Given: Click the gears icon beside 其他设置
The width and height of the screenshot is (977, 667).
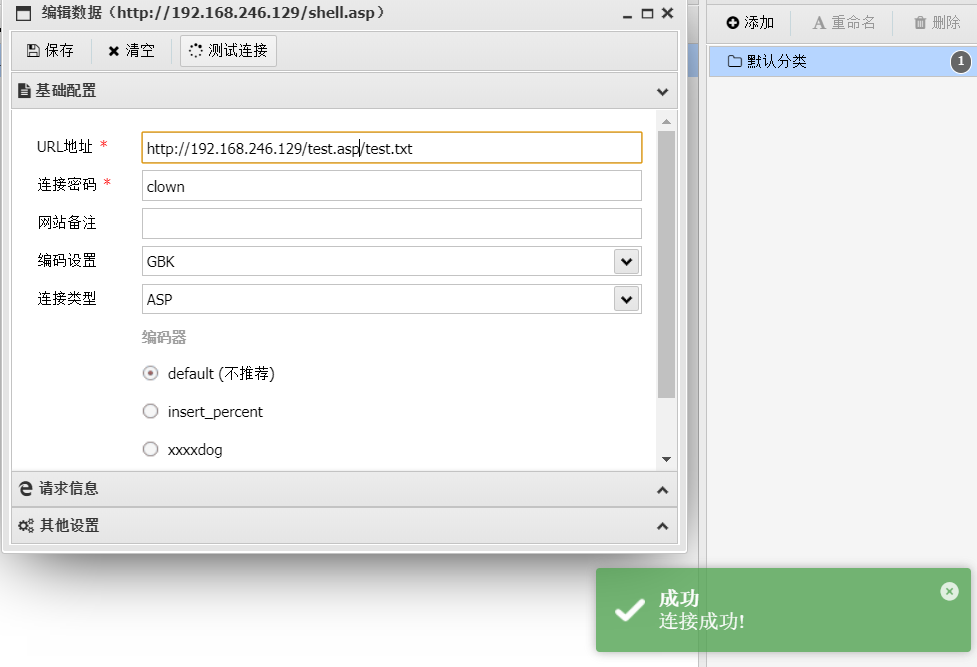Looking at the screenshot, I should click(x=26, y=525).
